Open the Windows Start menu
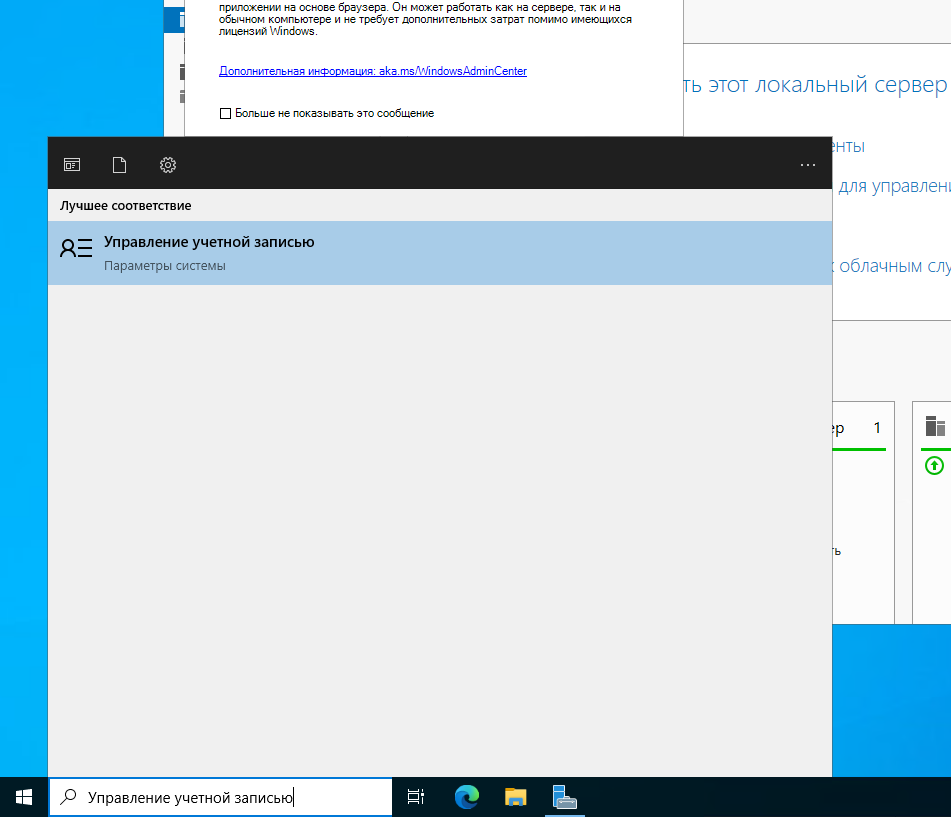Image resolution: width=951 pixels, height=817 pixels. [x=24, y=797]
